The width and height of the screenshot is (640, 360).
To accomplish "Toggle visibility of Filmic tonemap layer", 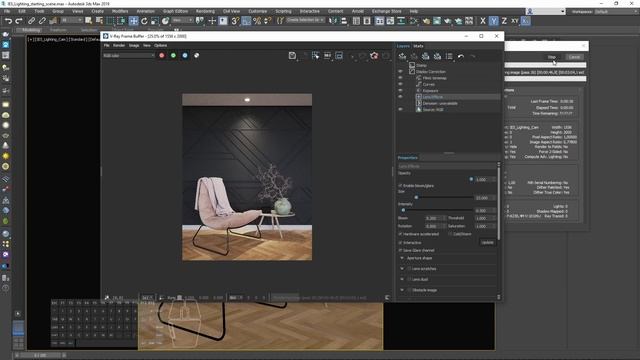I will [x=400, y=78].
